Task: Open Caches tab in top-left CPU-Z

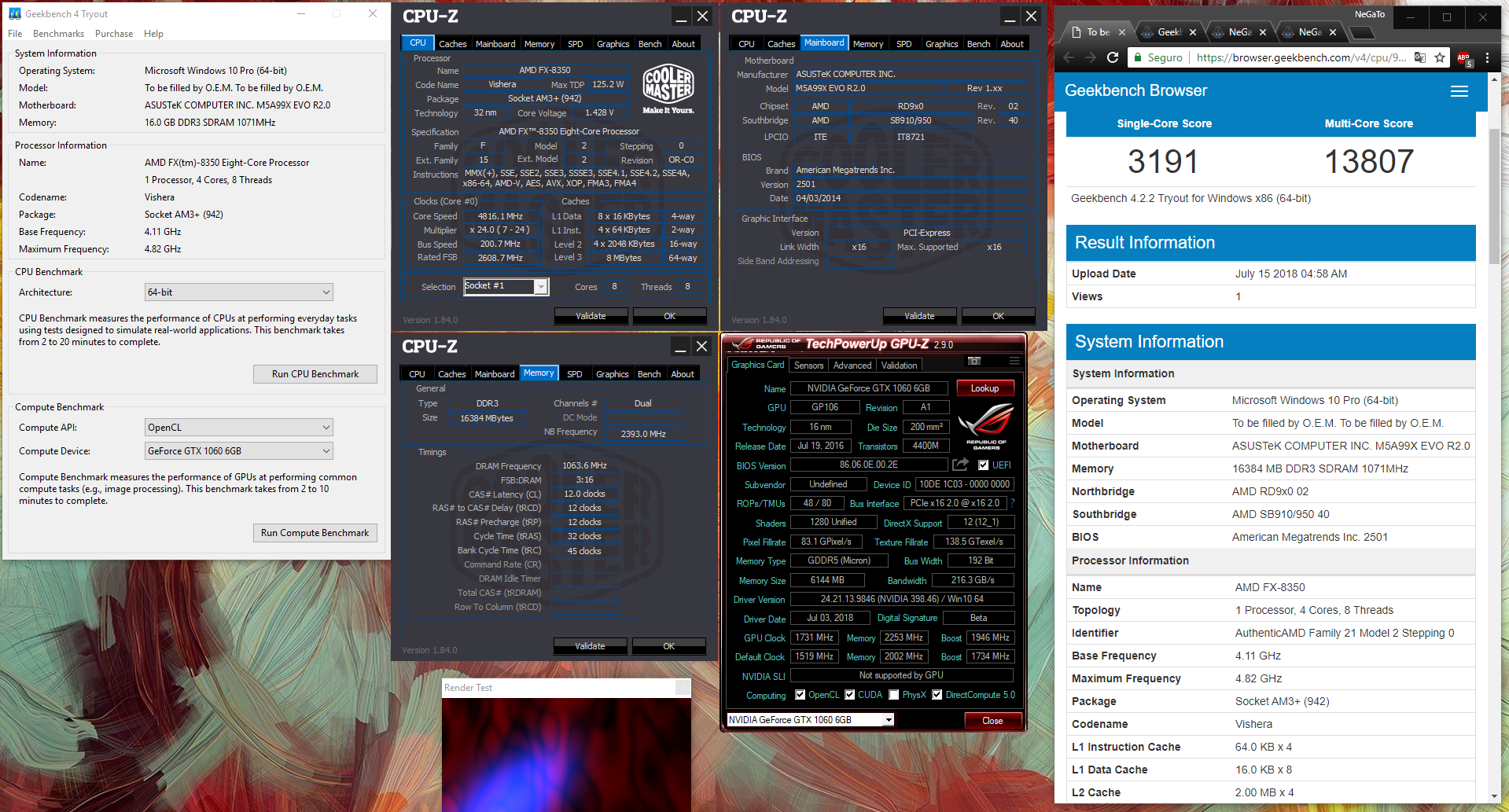Action: point(452,44)
